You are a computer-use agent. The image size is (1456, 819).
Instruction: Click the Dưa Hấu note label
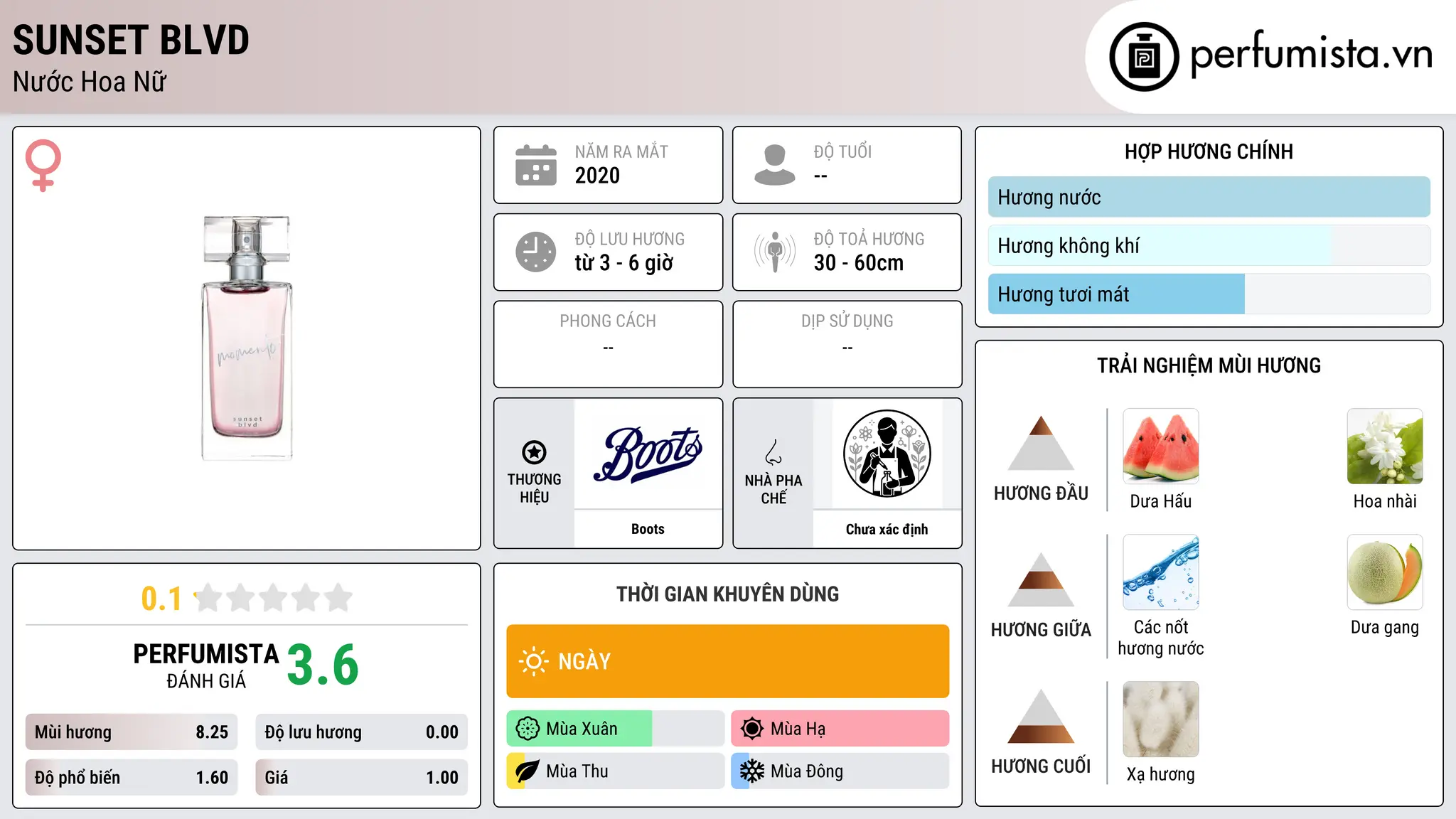coord(1161,501)
